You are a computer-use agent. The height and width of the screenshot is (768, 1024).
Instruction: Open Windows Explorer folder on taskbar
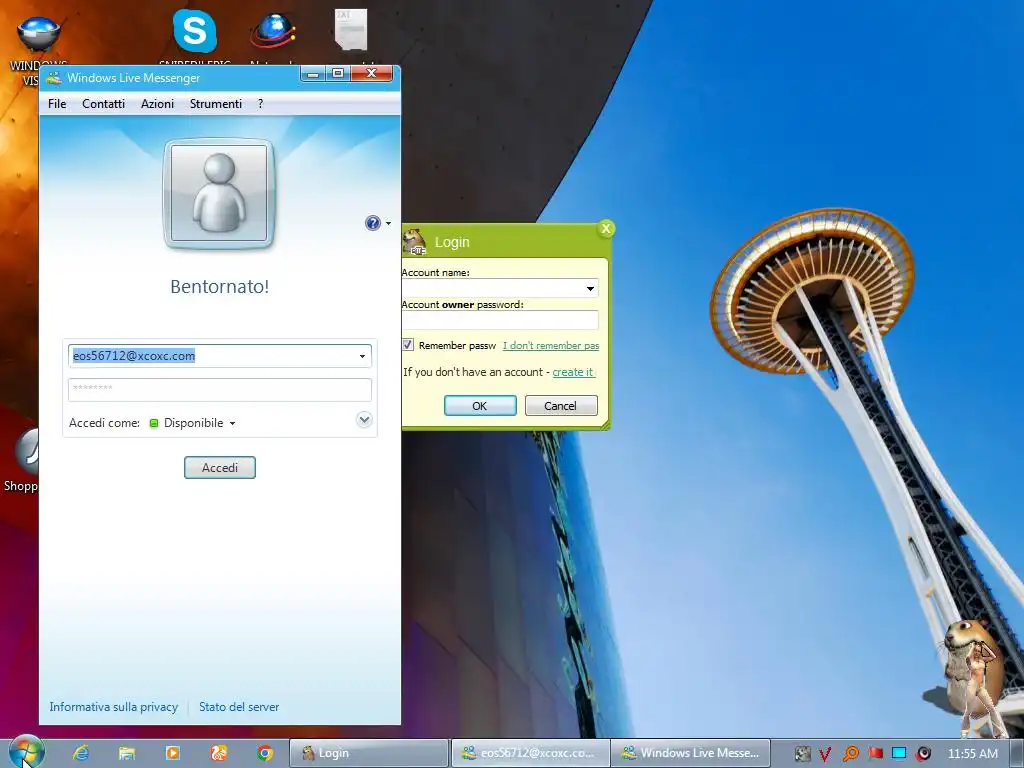pyautogui.click(x=127, y=753)
